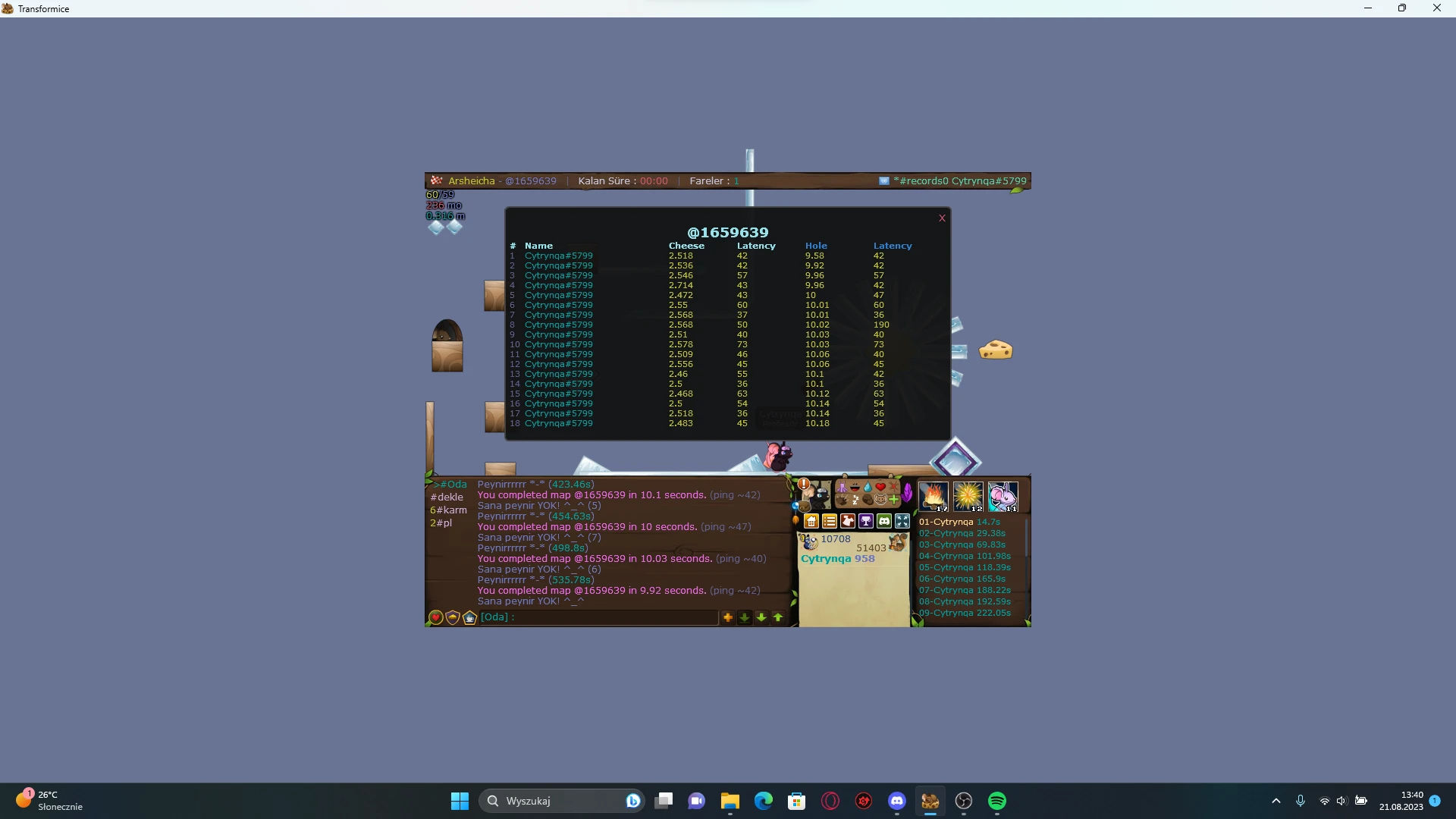Click the Arsheicha map author name
Image resolution: width=1456 pixels, height=819 pixels.
click(472, 181)
